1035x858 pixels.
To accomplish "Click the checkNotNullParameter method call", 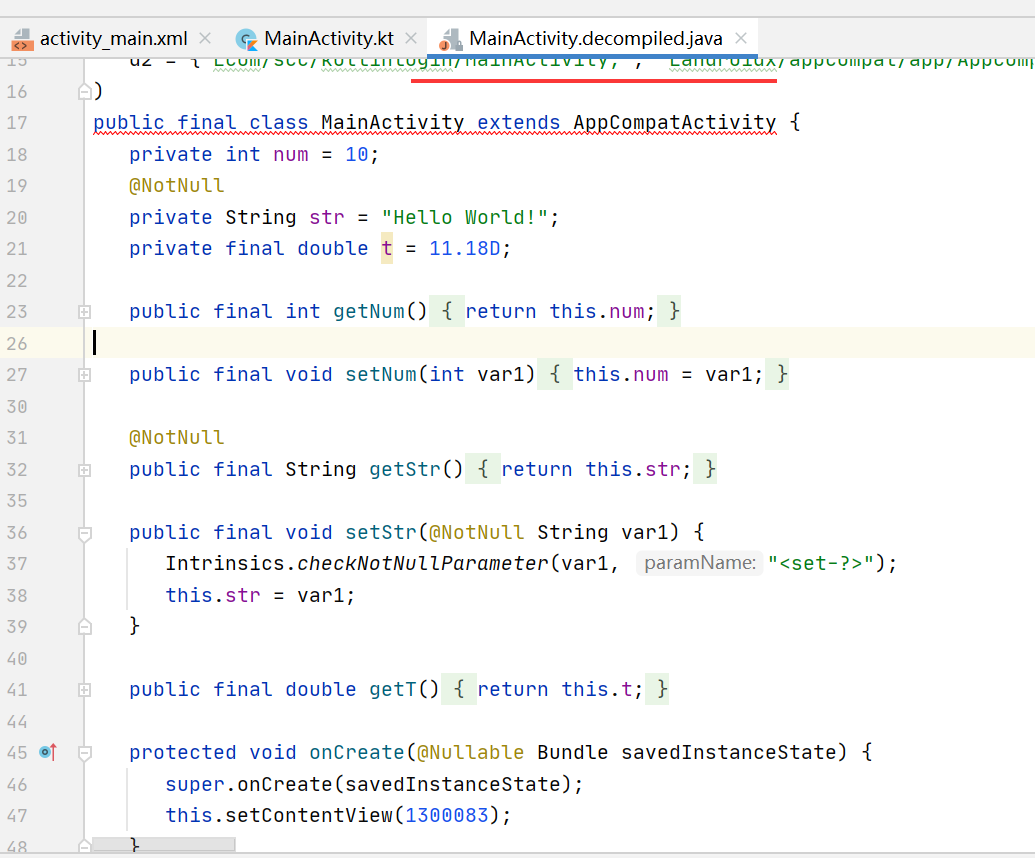I will coord(422,563).
